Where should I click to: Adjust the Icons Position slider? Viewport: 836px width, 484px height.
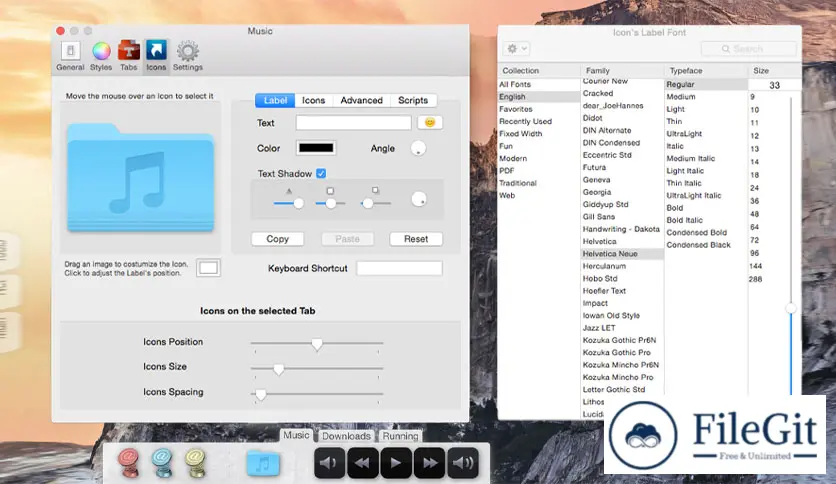pos(317,344)
